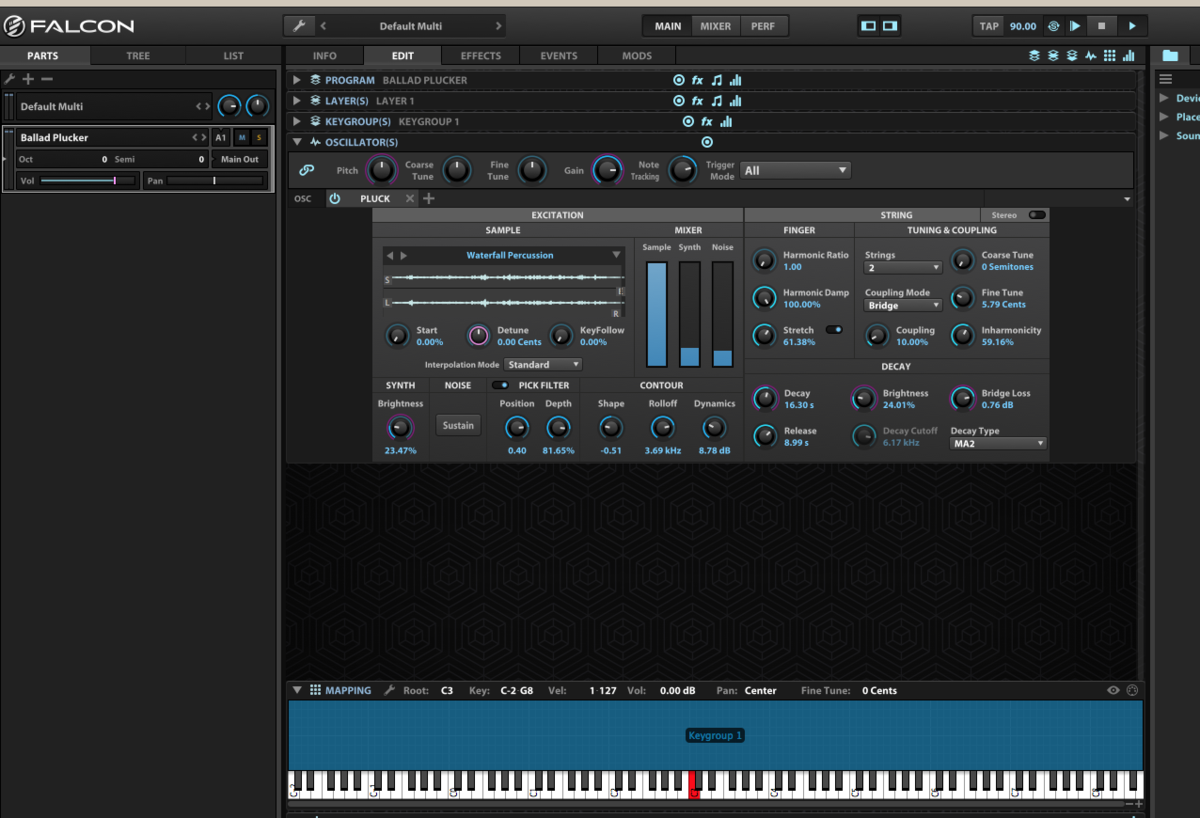Screen dimensions: 1200x818
Task: Show right sidebar with the layout icon
Action: click(x=890, y=26)
